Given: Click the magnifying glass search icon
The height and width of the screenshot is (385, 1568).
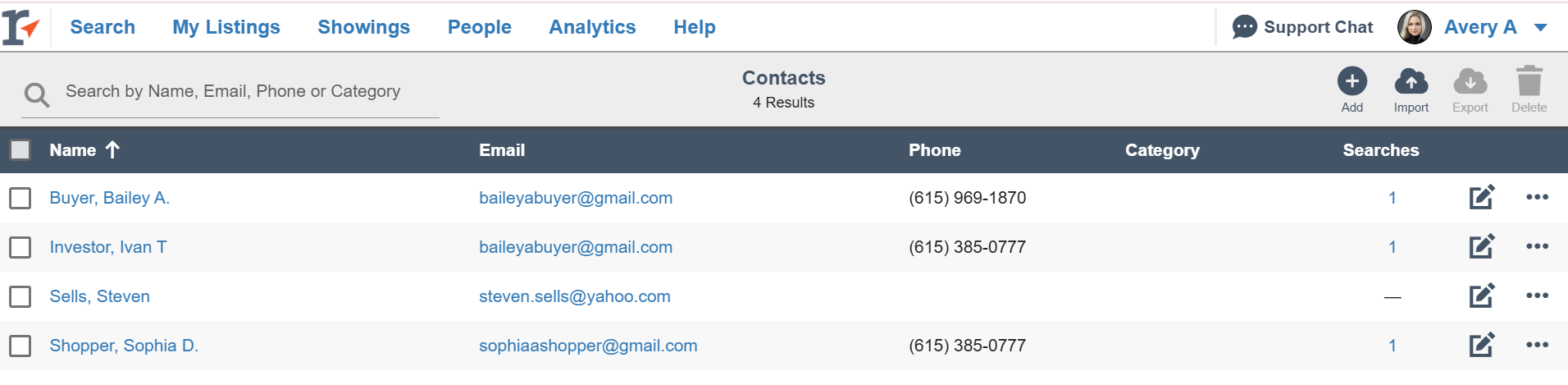Looking at the screenshot, I should [37, 95].
